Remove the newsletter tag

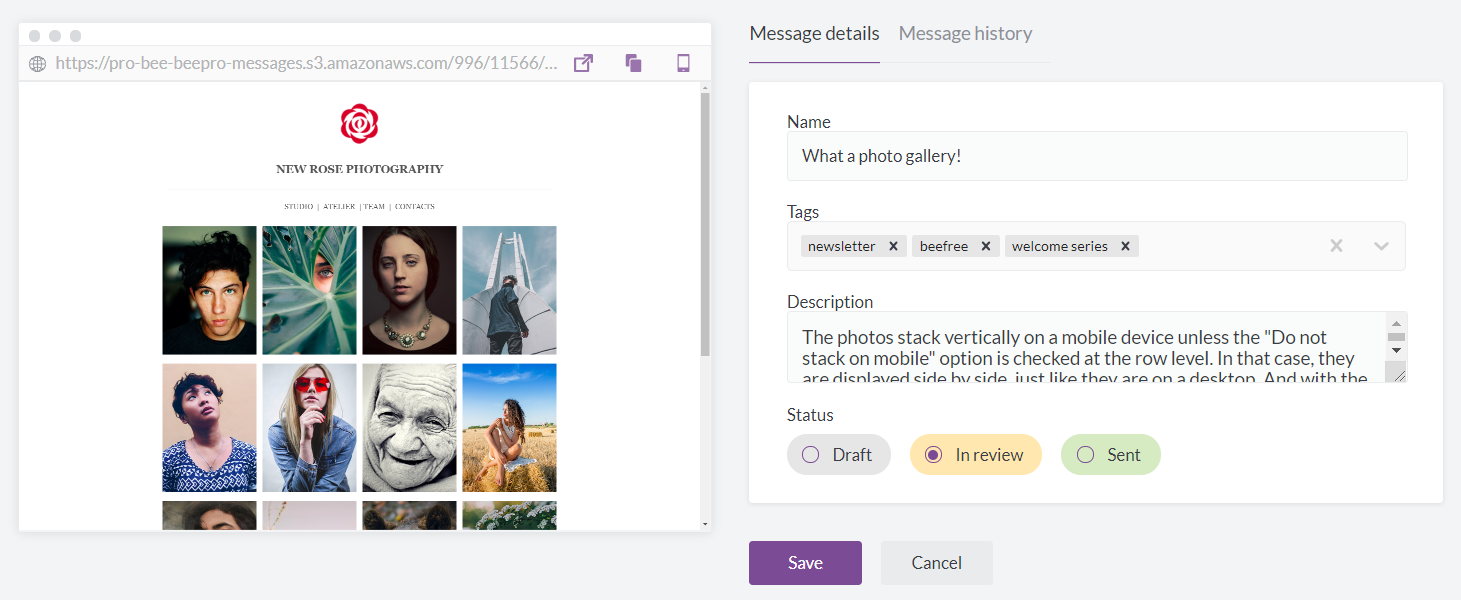[x=893, y=246]
